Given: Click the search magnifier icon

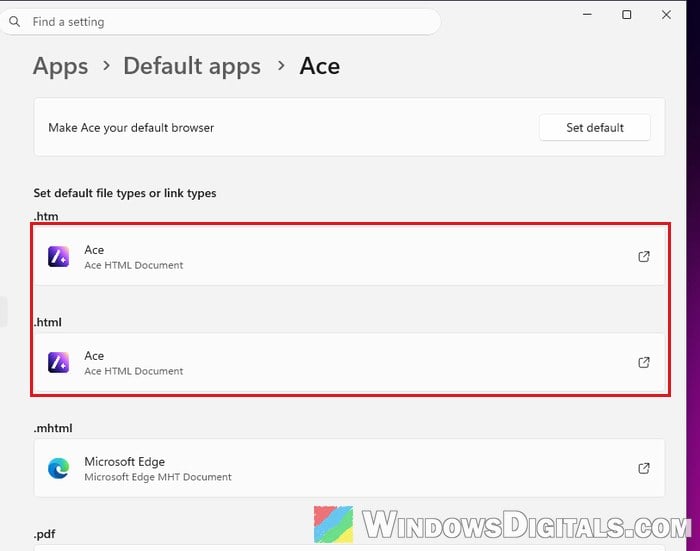Looking at the screenshot, I should (x=14, y=21).
